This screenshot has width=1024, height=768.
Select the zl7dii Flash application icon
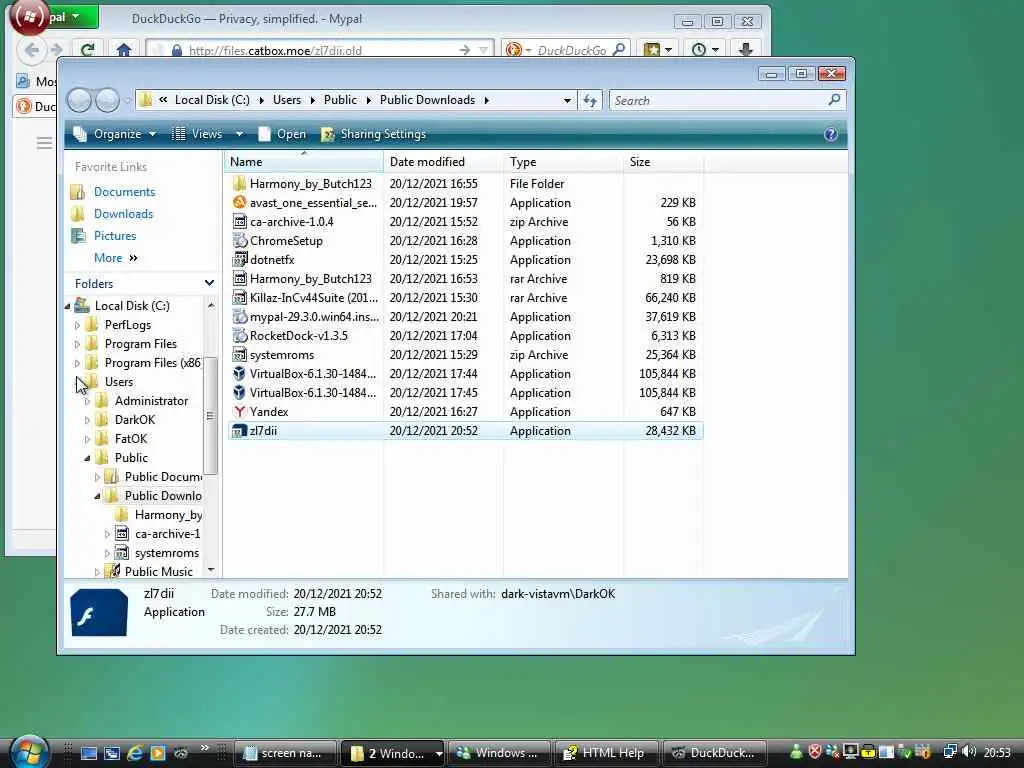[240, 431]
